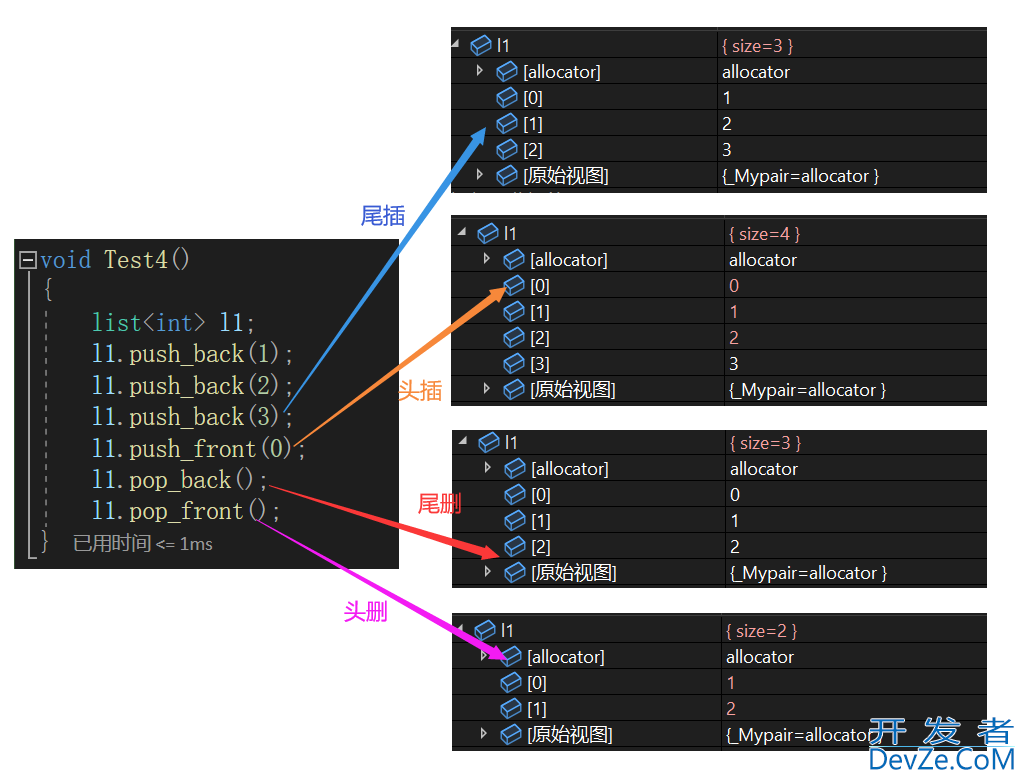Image resolution: width=1025 pixels, height=781 pixels.
Task: Click the [allocator] cube icon in top panel
Action: (507, 72)
